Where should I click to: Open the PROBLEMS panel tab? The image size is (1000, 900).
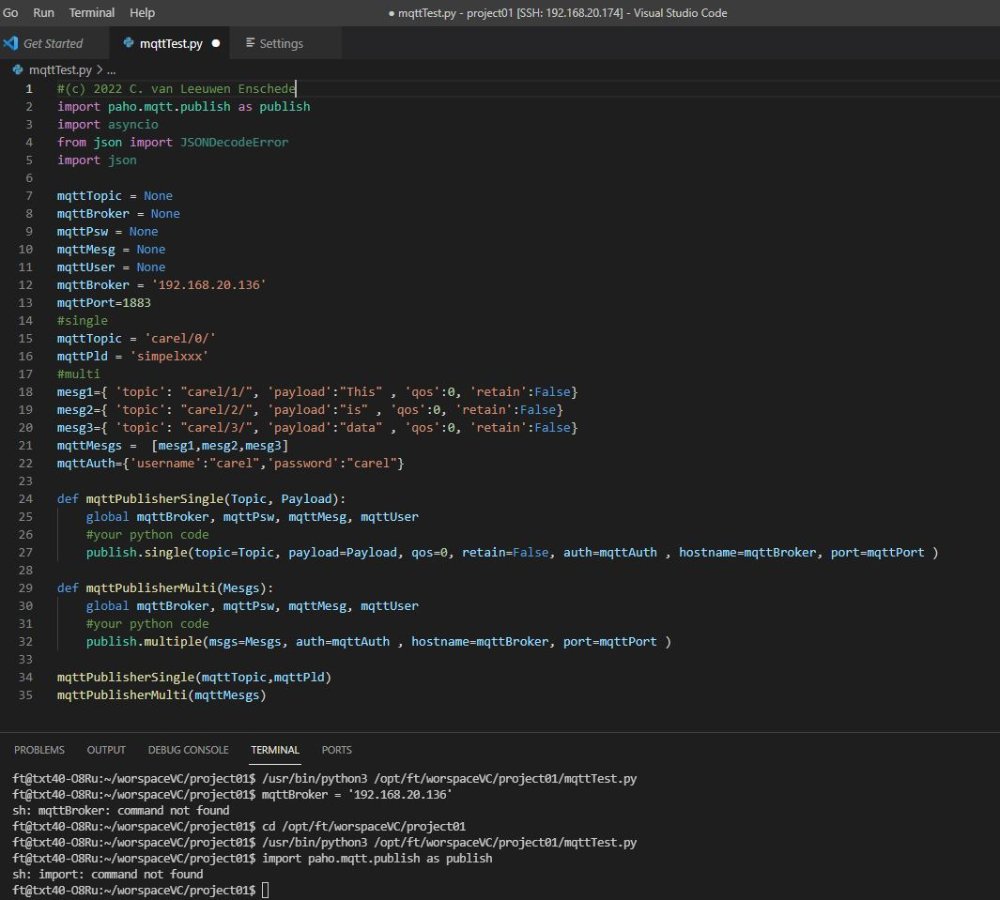point(39,750)
